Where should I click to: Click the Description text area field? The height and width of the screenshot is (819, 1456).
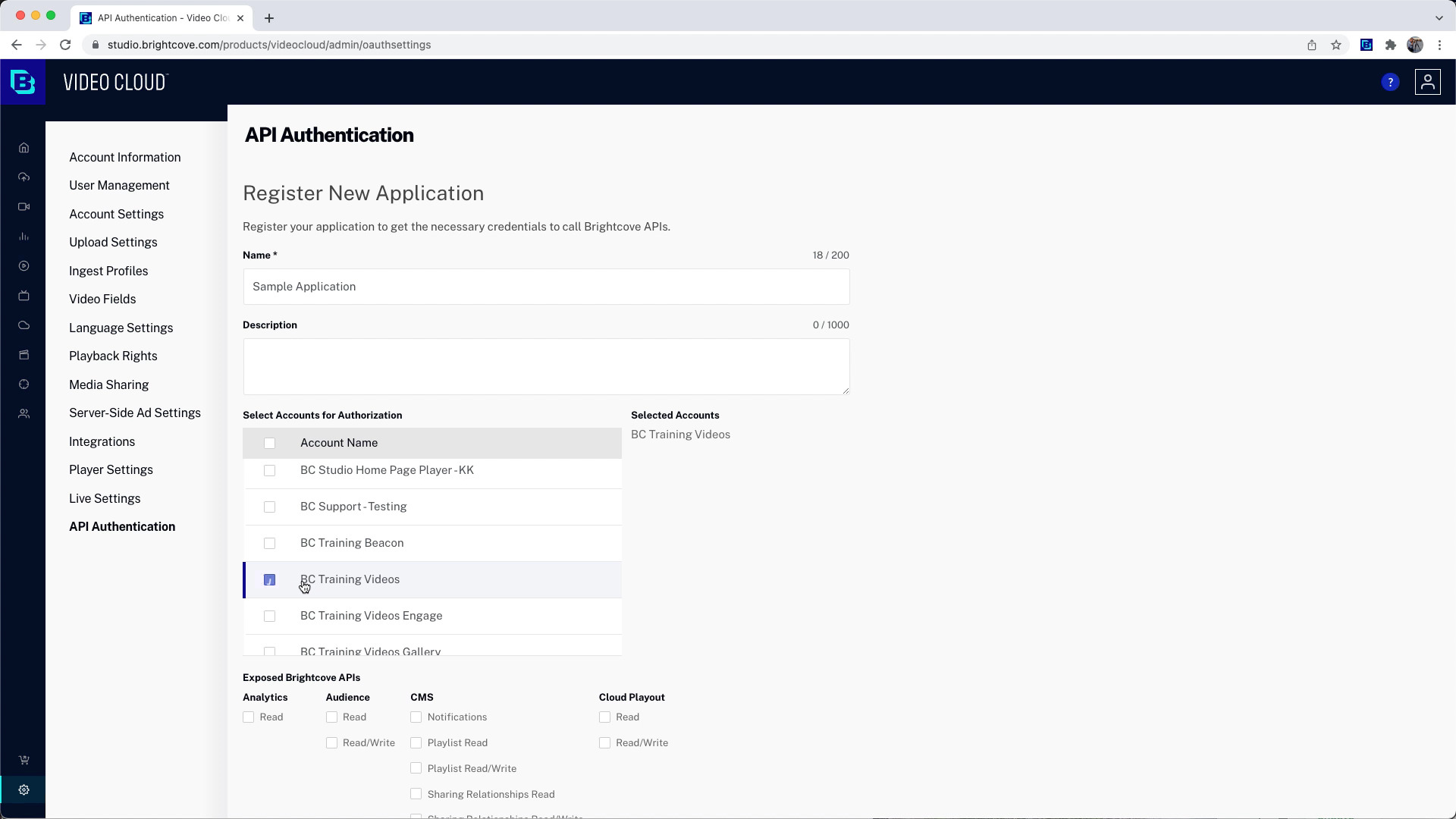tap(546, 365)
